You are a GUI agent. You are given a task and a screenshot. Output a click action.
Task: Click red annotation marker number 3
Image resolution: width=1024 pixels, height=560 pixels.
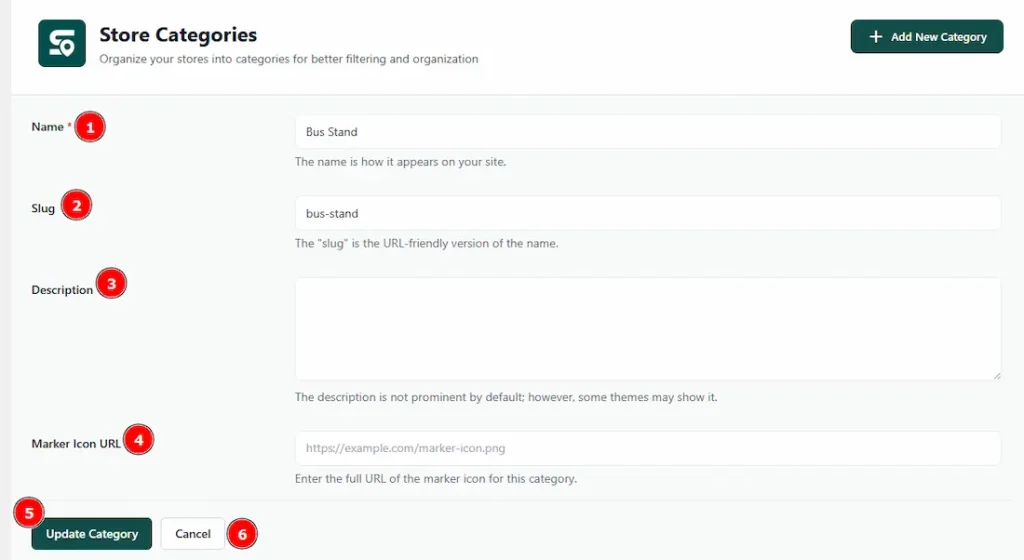point(111,284)
